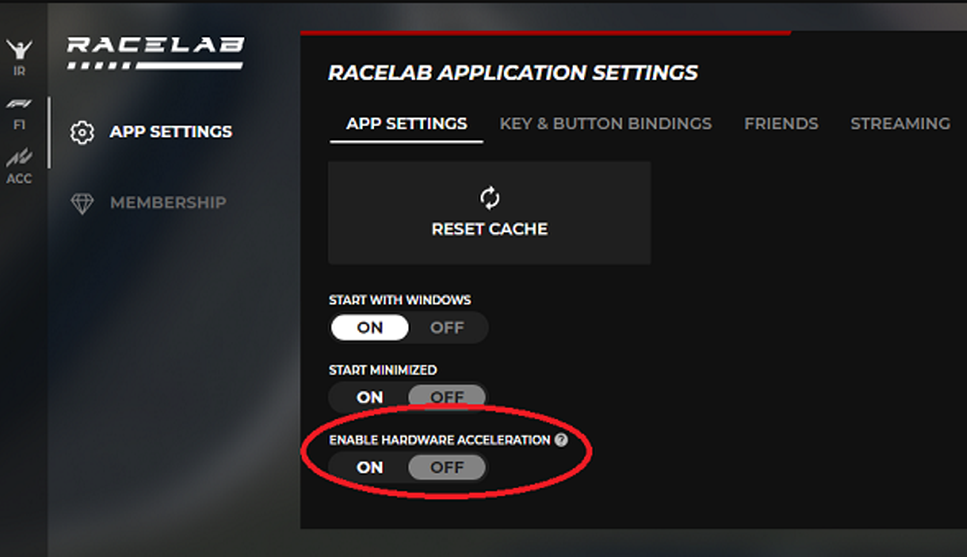The height and width of the screenshot is (557, 967).
Task: Select the F1 game icon
Action: (19, 110)
